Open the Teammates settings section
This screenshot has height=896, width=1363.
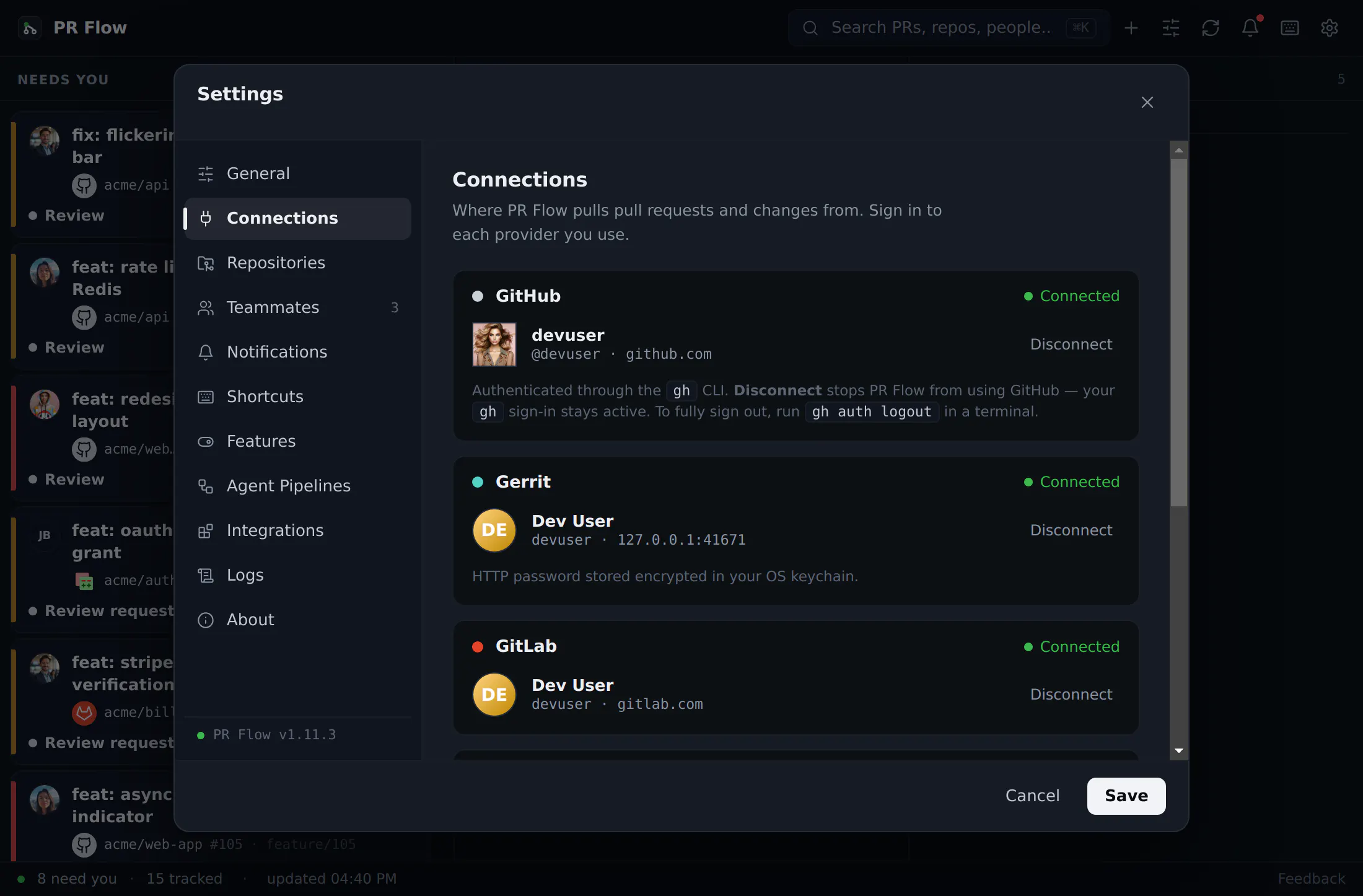pos(297,307)
